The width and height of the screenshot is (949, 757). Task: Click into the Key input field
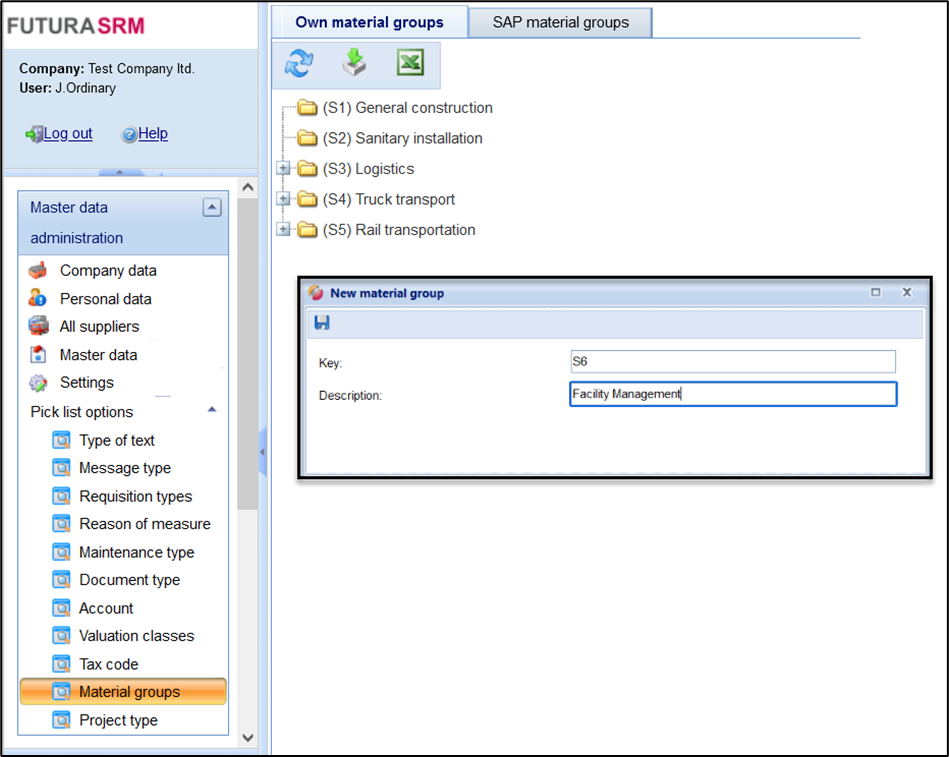[x=732, y=362]
